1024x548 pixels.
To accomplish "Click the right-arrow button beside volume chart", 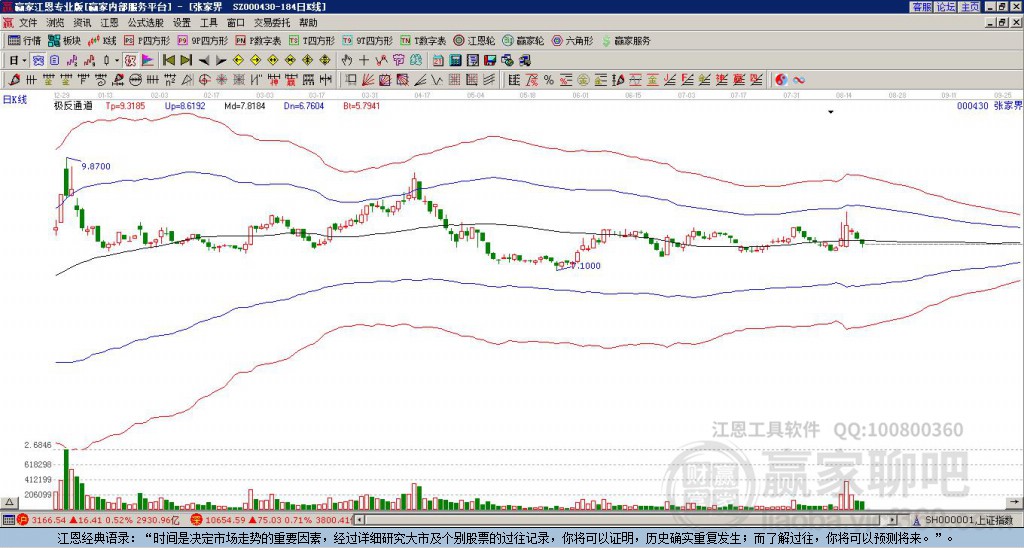I will click(x=1014, y=502).
